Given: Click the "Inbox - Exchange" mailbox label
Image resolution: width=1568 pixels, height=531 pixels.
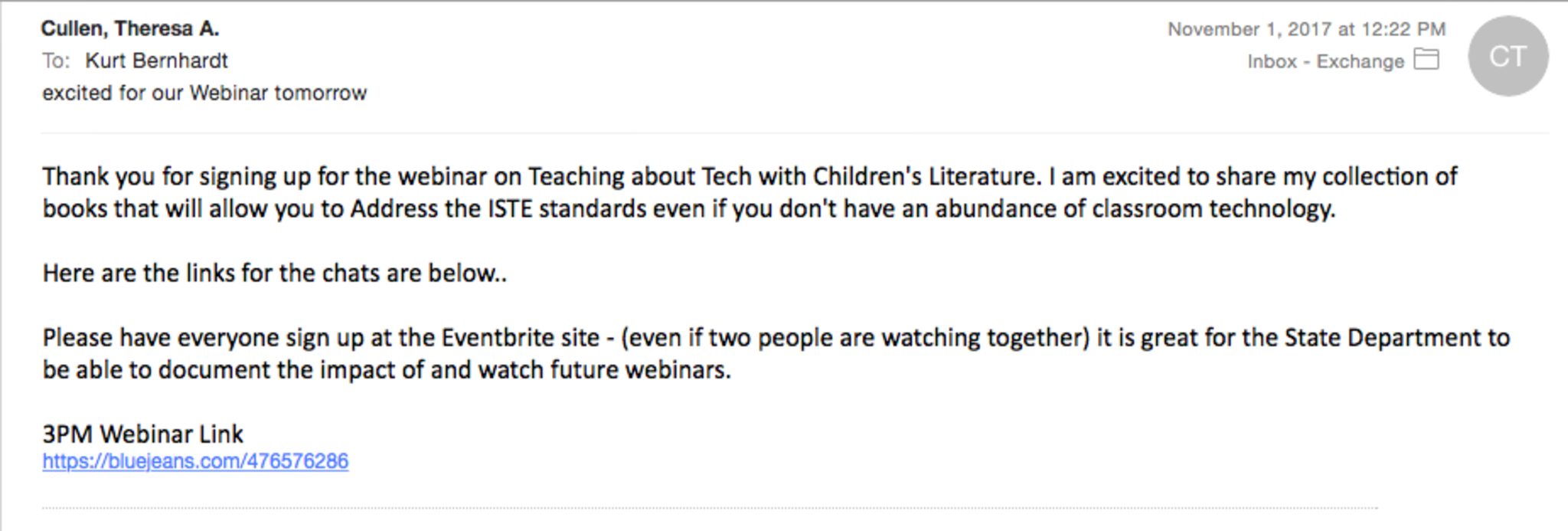Looking at the screenshot, I should (1325, 61).
